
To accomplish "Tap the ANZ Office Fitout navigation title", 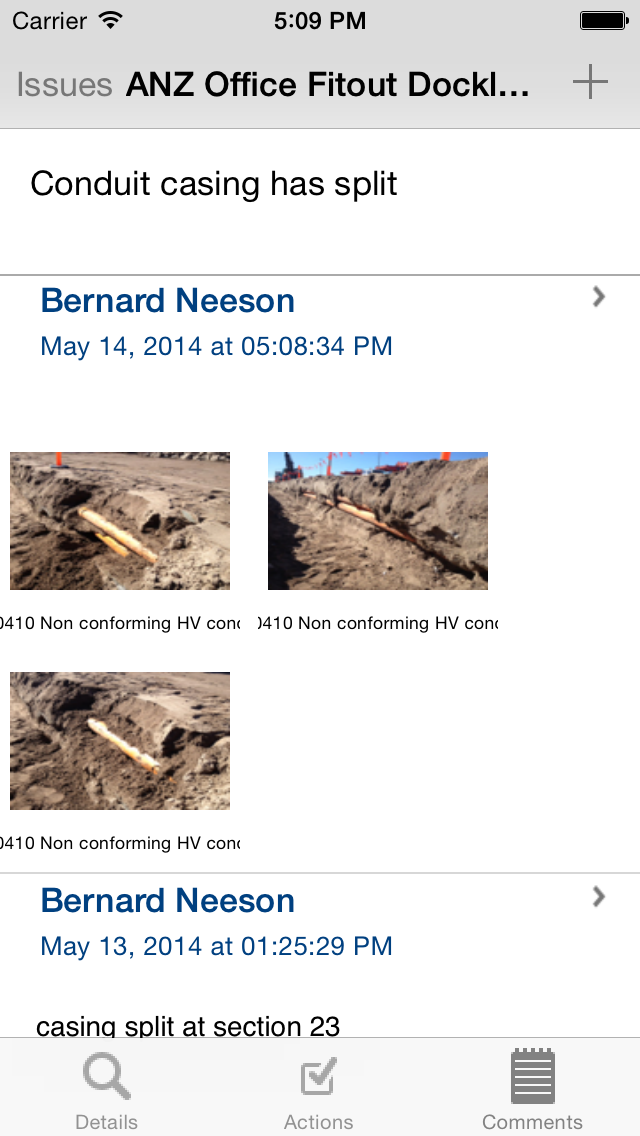I will point(328,85).
